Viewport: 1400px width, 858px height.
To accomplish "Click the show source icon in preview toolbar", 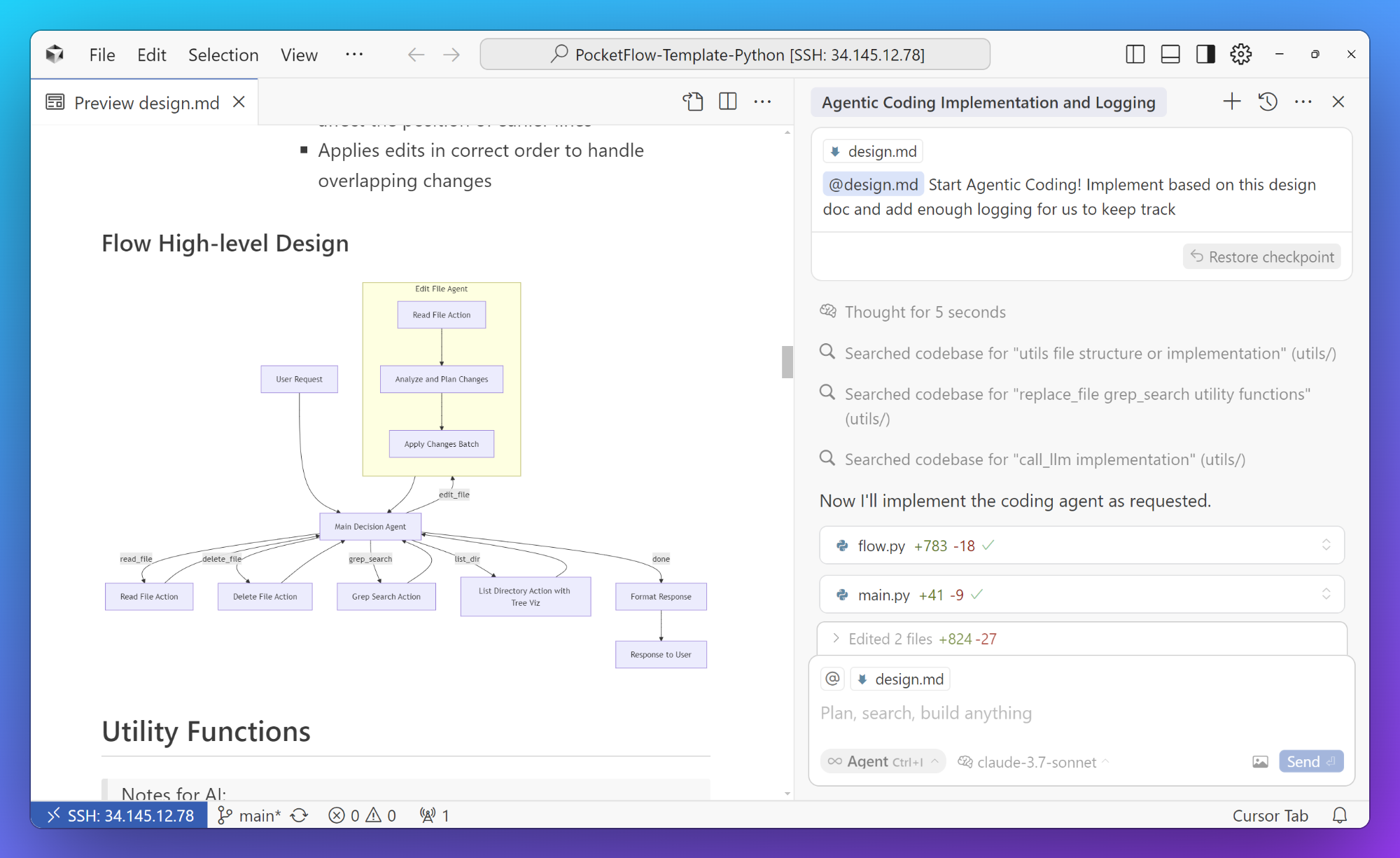I will coord(693,102).
